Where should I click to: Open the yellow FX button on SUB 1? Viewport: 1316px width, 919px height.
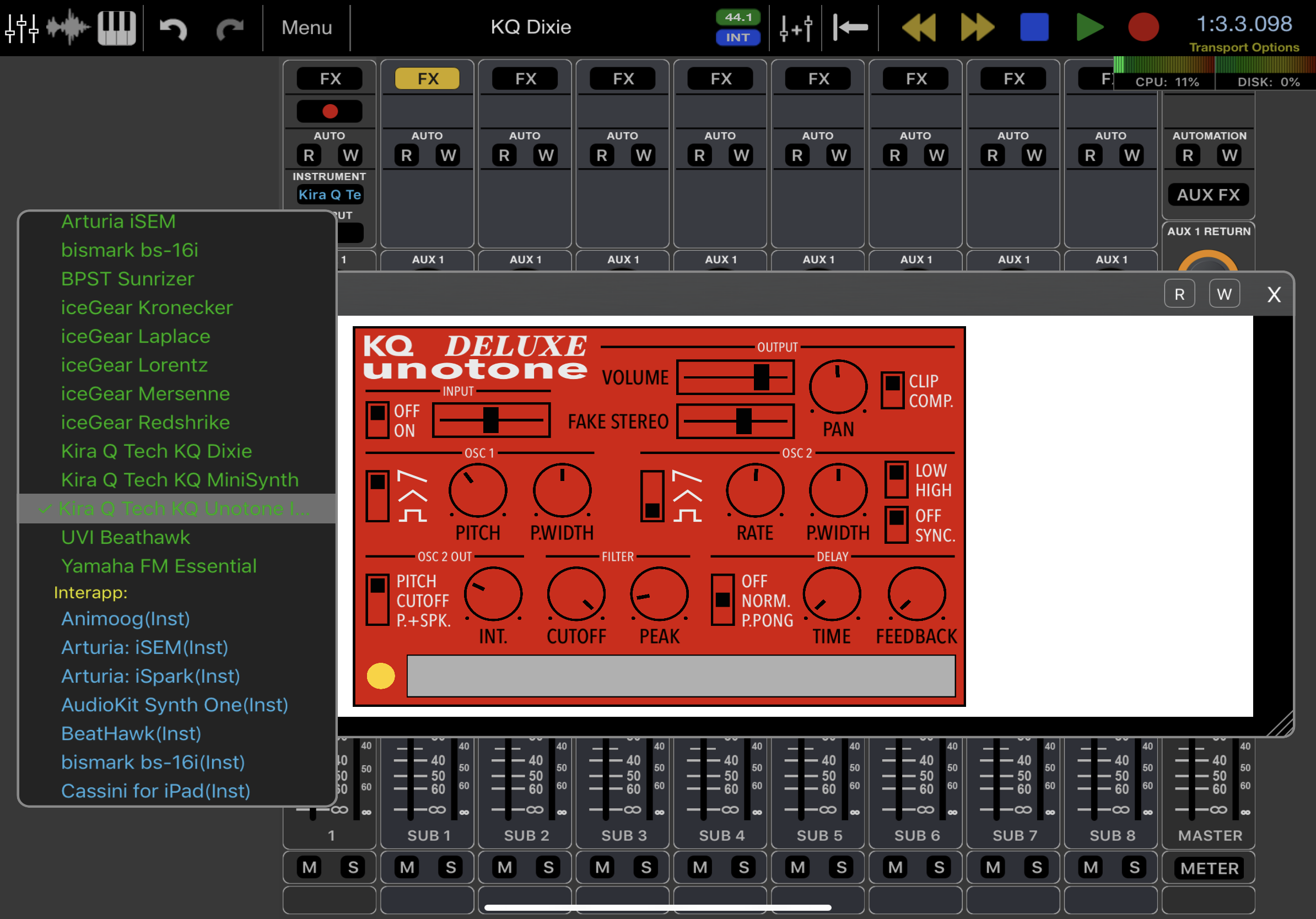click(427, 78)
